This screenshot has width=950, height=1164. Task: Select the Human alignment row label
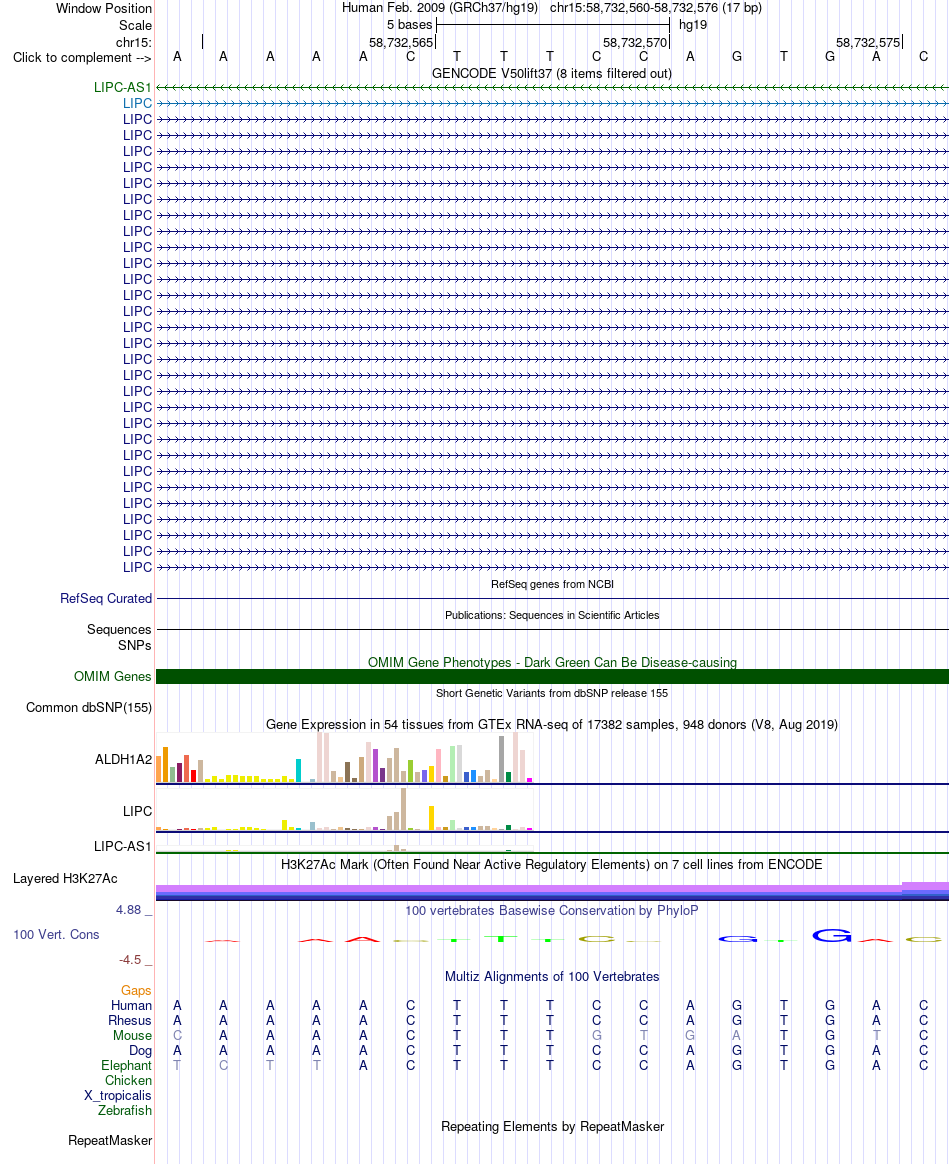[131, 1006]
